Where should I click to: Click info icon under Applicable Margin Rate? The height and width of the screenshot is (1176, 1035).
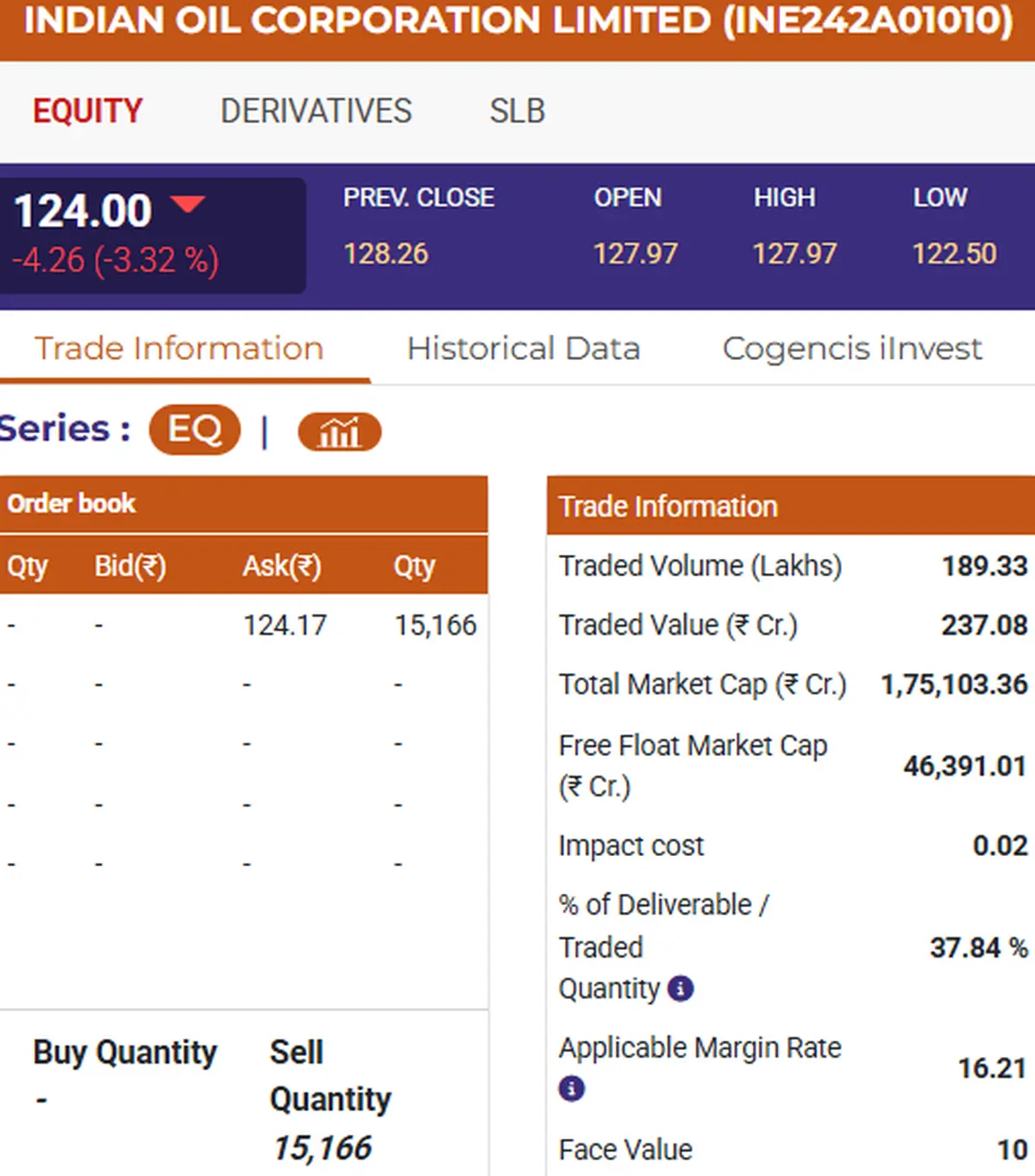point(571,1088)
